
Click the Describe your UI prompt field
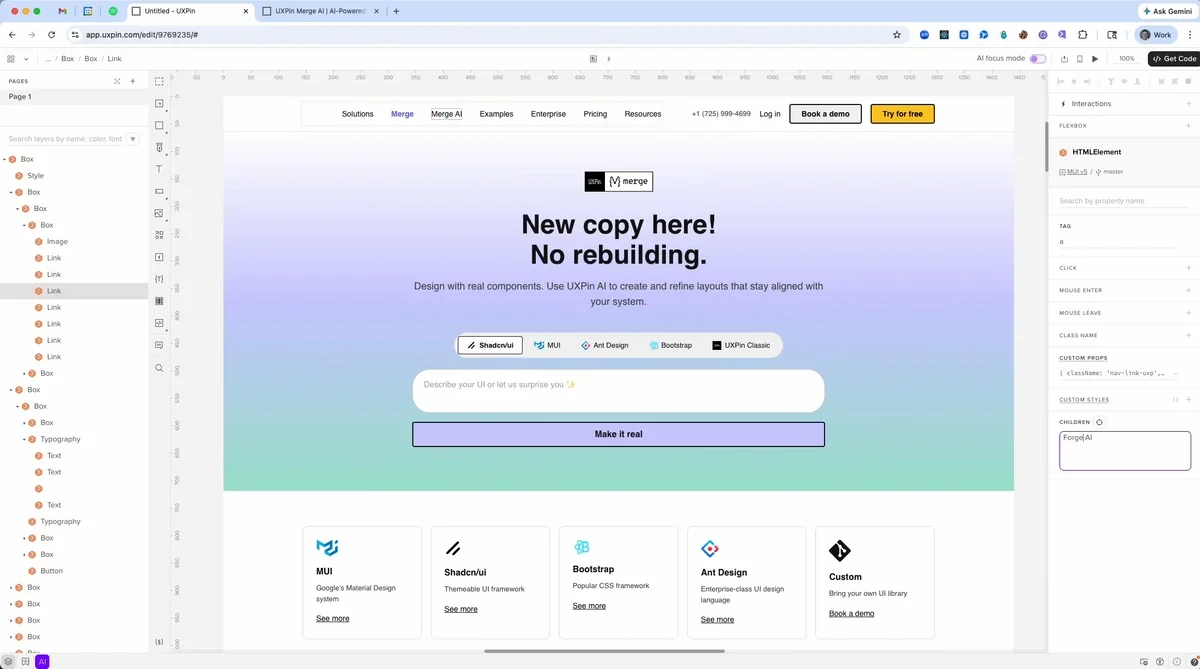point(618,391)
